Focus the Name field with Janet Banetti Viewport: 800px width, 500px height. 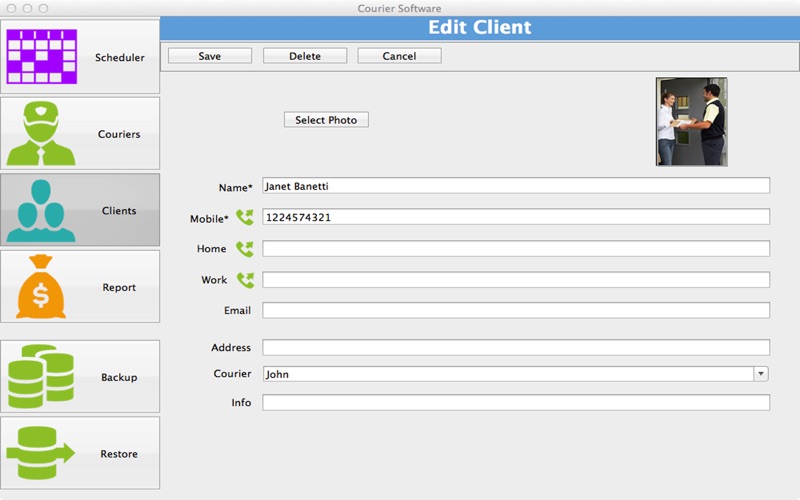[x=516, y=186]
